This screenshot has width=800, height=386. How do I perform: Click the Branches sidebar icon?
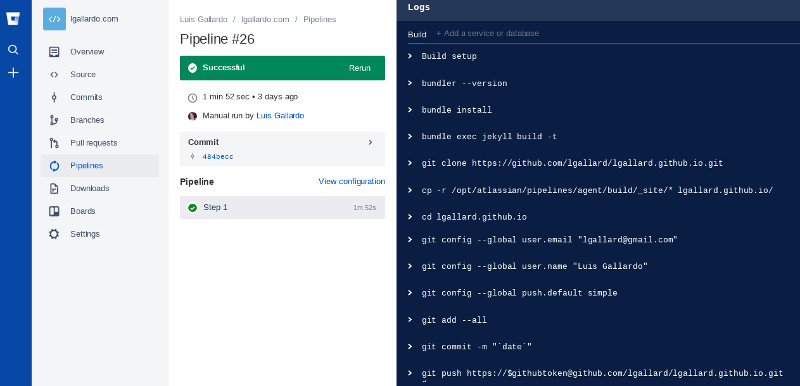coord(54,120)
